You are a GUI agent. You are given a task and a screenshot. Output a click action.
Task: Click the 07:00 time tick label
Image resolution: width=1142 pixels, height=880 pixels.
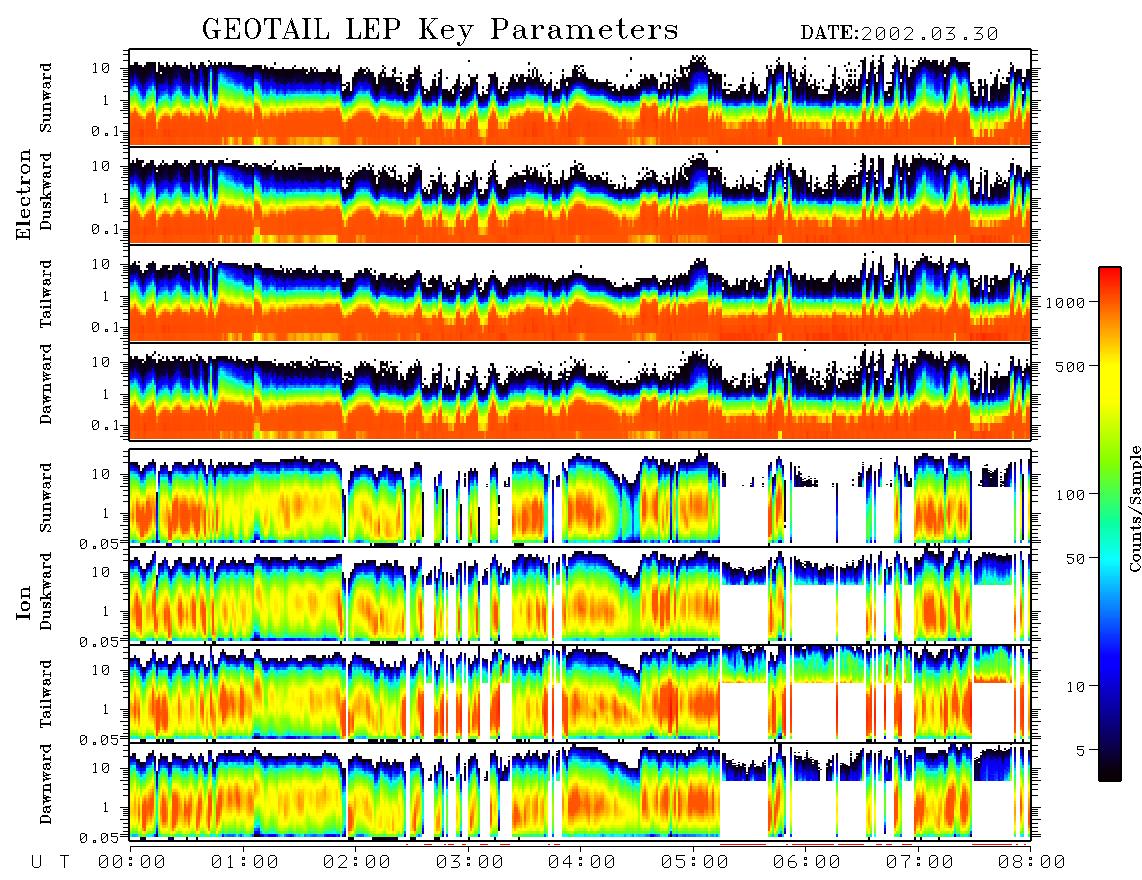point(919,863)
